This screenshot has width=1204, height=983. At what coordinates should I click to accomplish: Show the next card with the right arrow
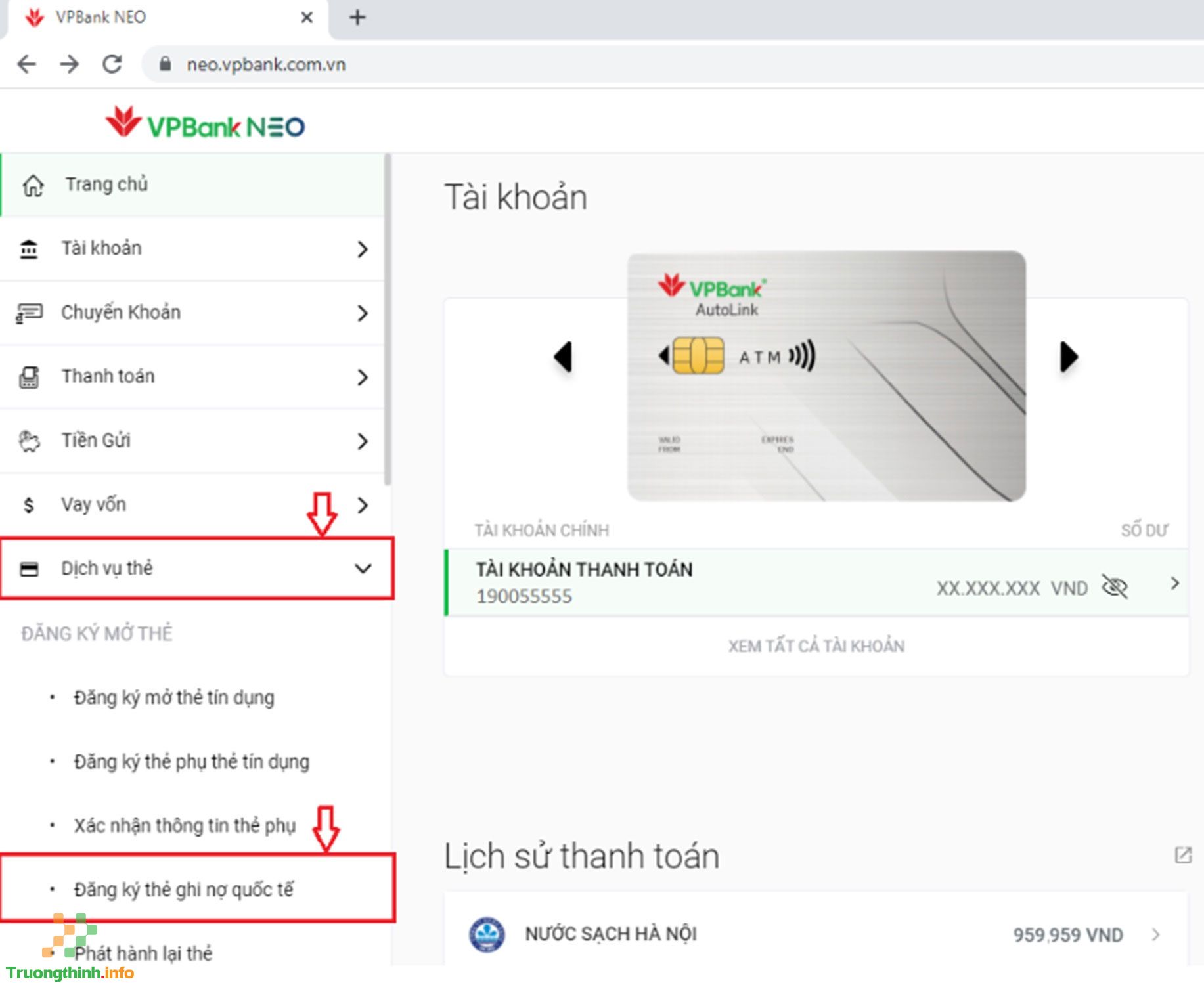(1069, 357)
